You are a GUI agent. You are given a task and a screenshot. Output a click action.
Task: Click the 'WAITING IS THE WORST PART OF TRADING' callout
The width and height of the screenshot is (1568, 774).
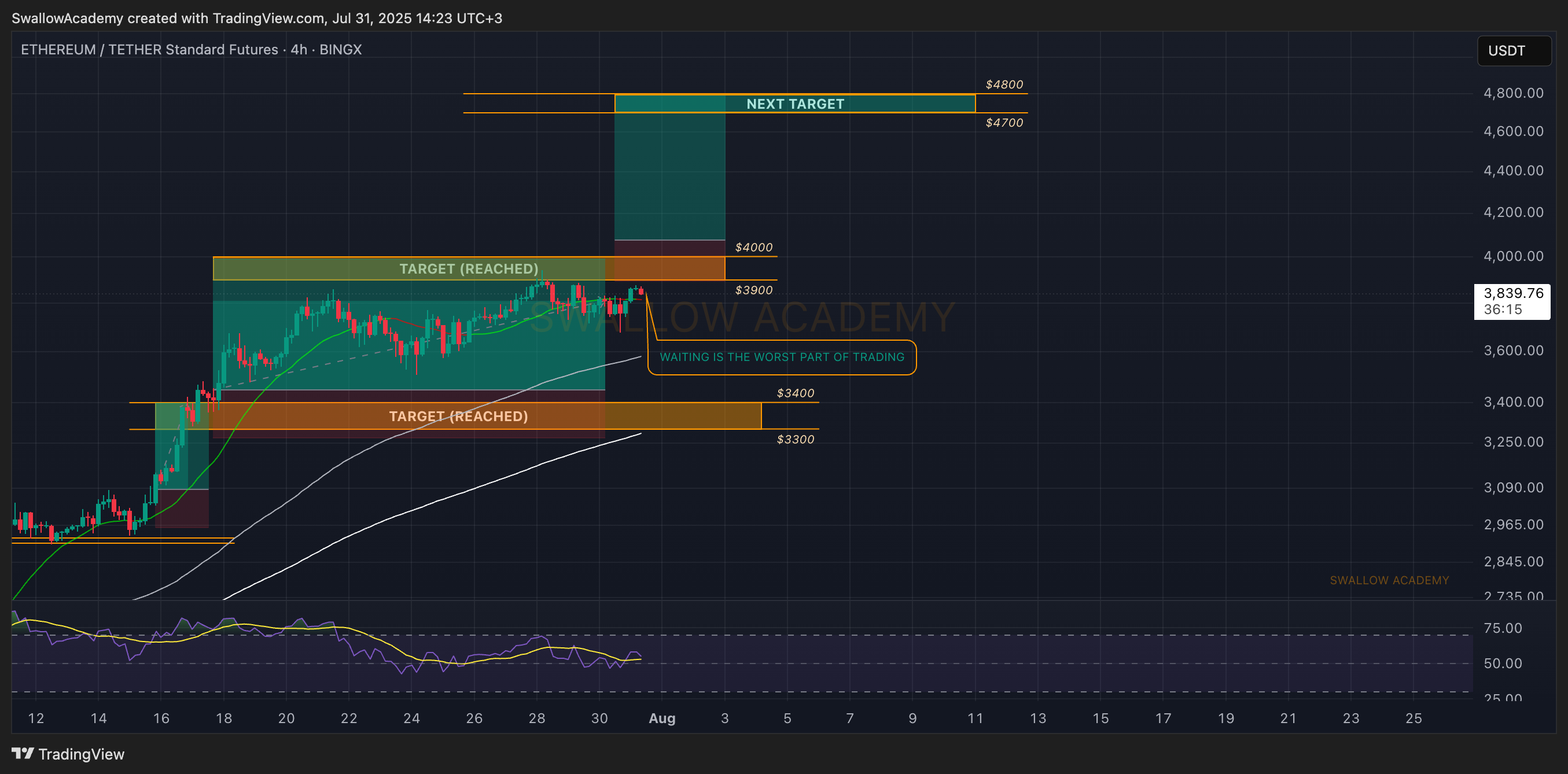(782, 357)
